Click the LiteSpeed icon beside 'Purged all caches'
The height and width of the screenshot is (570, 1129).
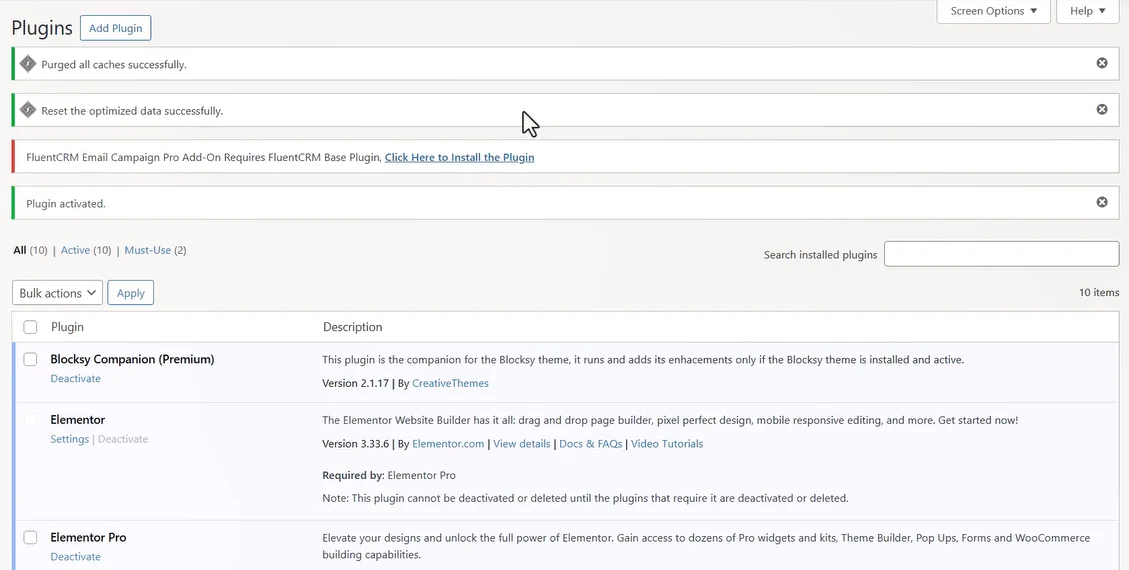(30, 64)
